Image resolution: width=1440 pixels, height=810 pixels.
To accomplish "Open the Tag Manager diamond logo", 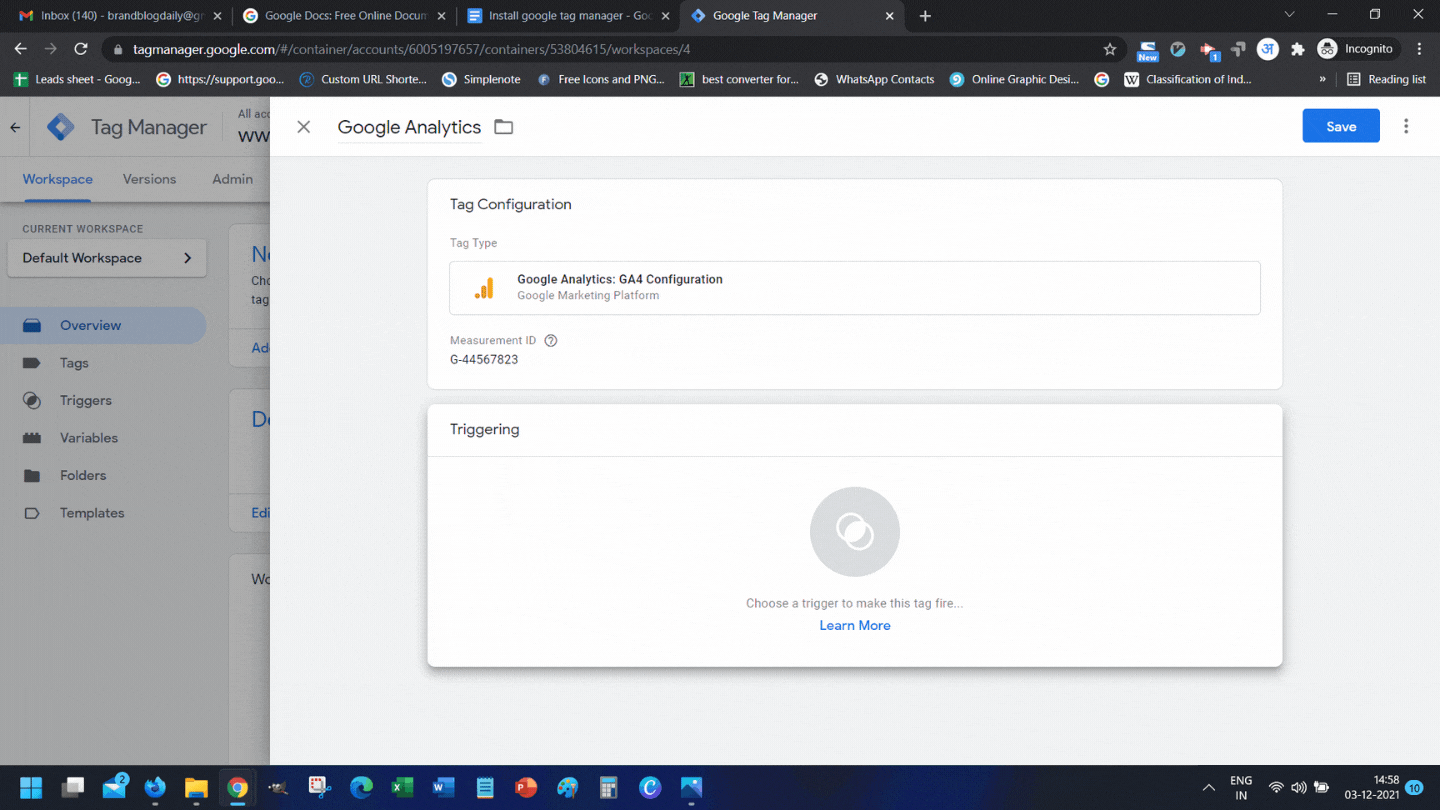I will click(61, 127).
